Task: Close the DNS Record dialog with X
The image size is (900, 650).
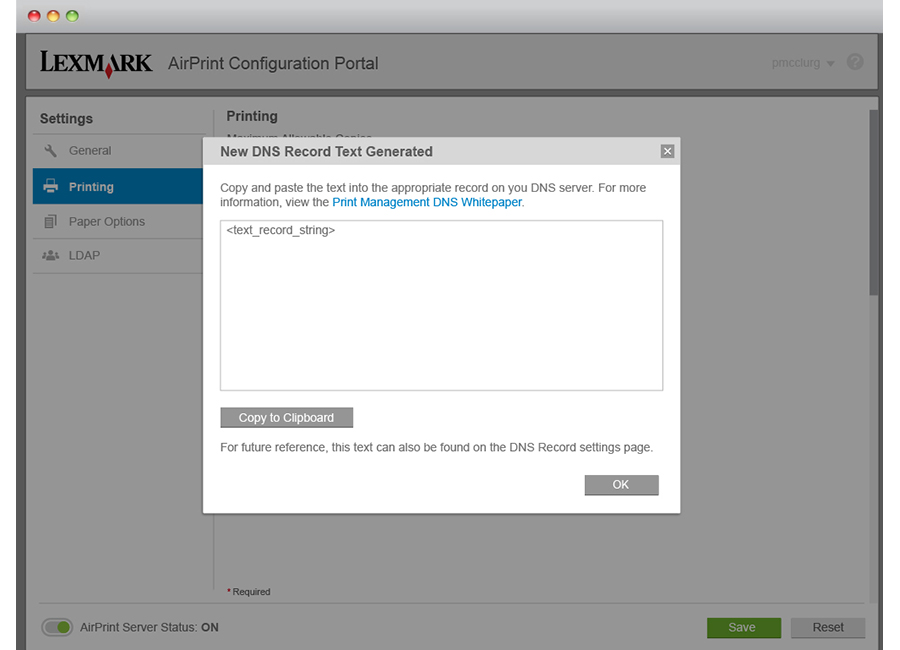Action: click(667, 151)
